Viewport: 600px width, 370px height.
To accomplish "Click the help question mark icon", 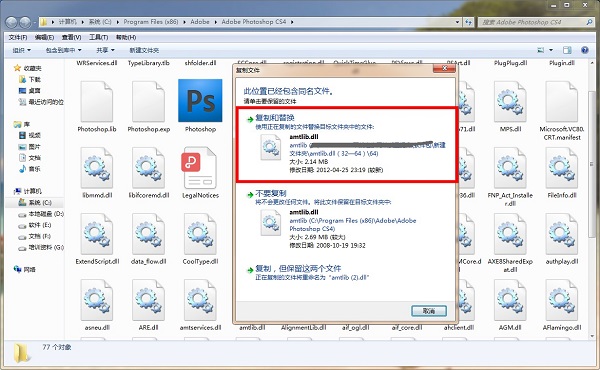I will coord(584,50).
